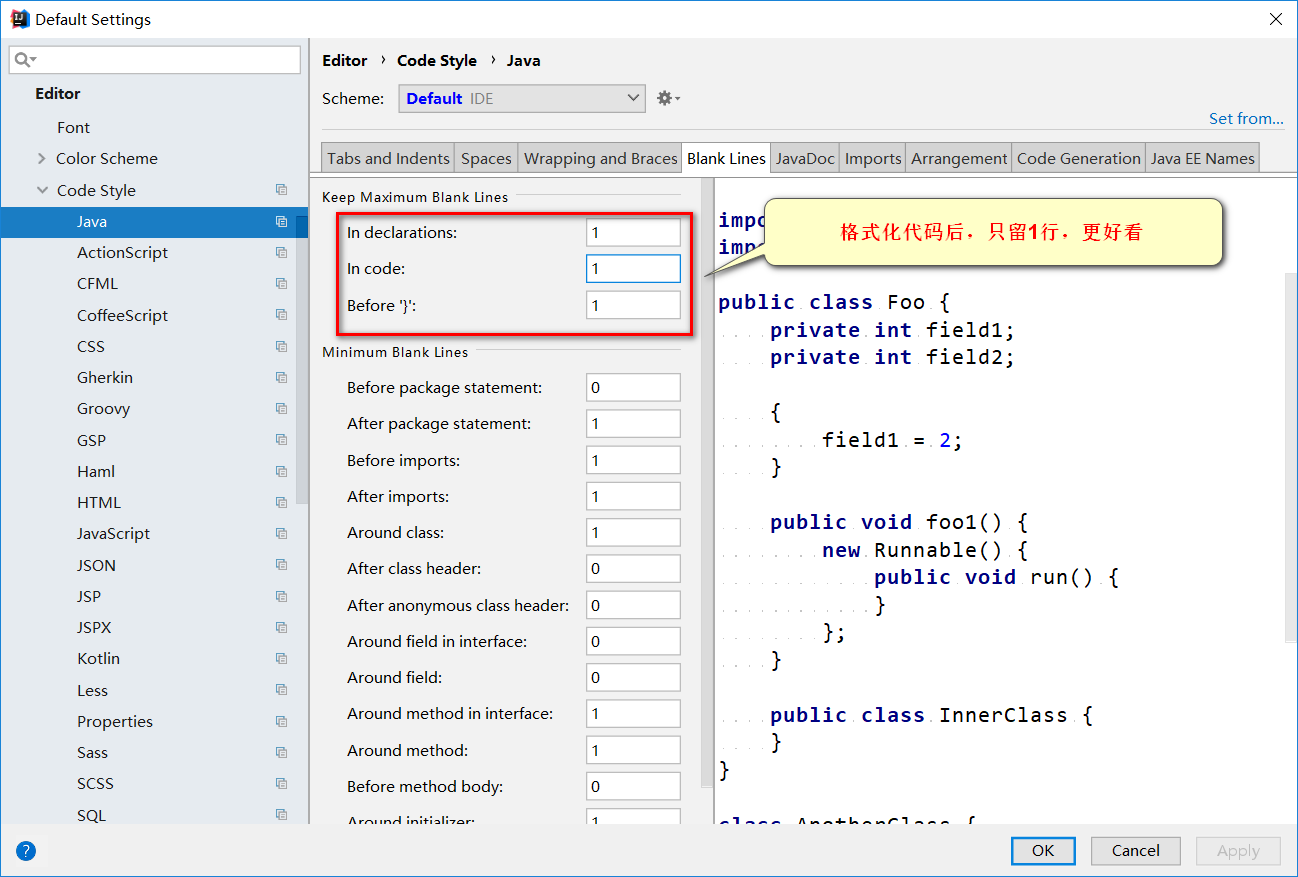
Task: Open the Wrapping and Braces tab
Action: pyautogui.click(x=600, y=158)
